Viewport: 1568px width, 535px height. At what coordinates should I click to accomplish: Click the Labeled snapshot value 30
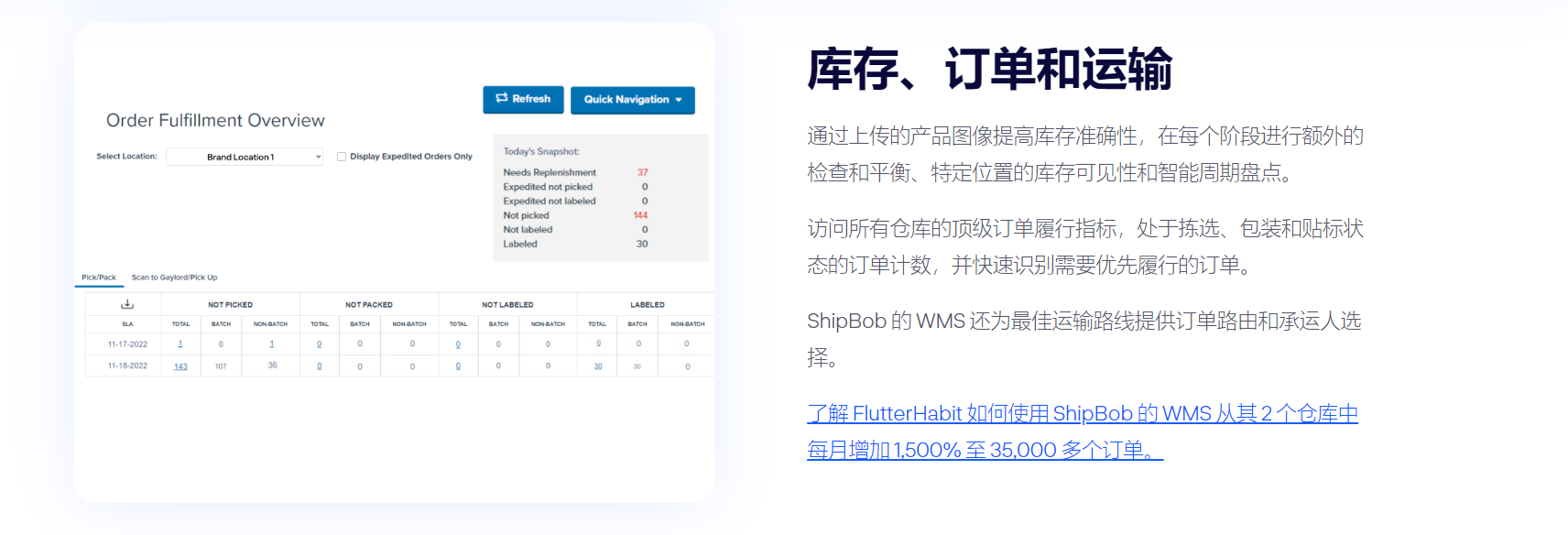click(642, 244)
